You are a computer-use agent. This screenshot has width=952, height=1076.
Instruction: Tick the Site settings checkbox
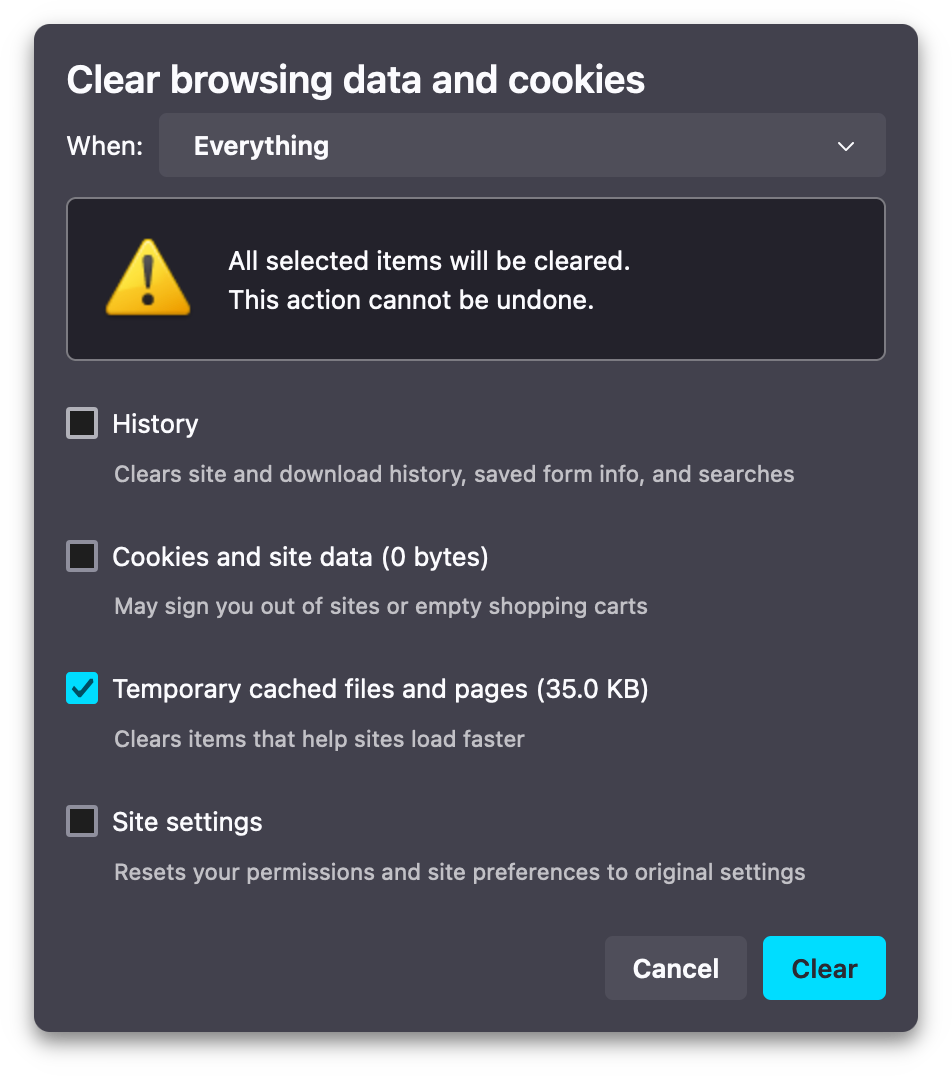click(x=82, y=822)
